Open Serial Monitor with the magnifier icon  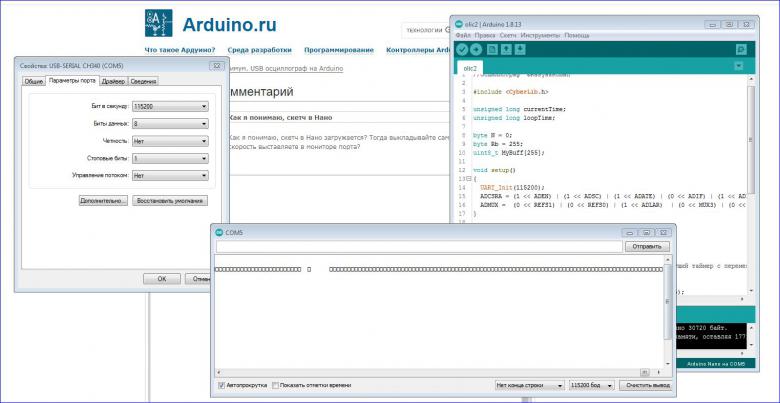[741, 49]
